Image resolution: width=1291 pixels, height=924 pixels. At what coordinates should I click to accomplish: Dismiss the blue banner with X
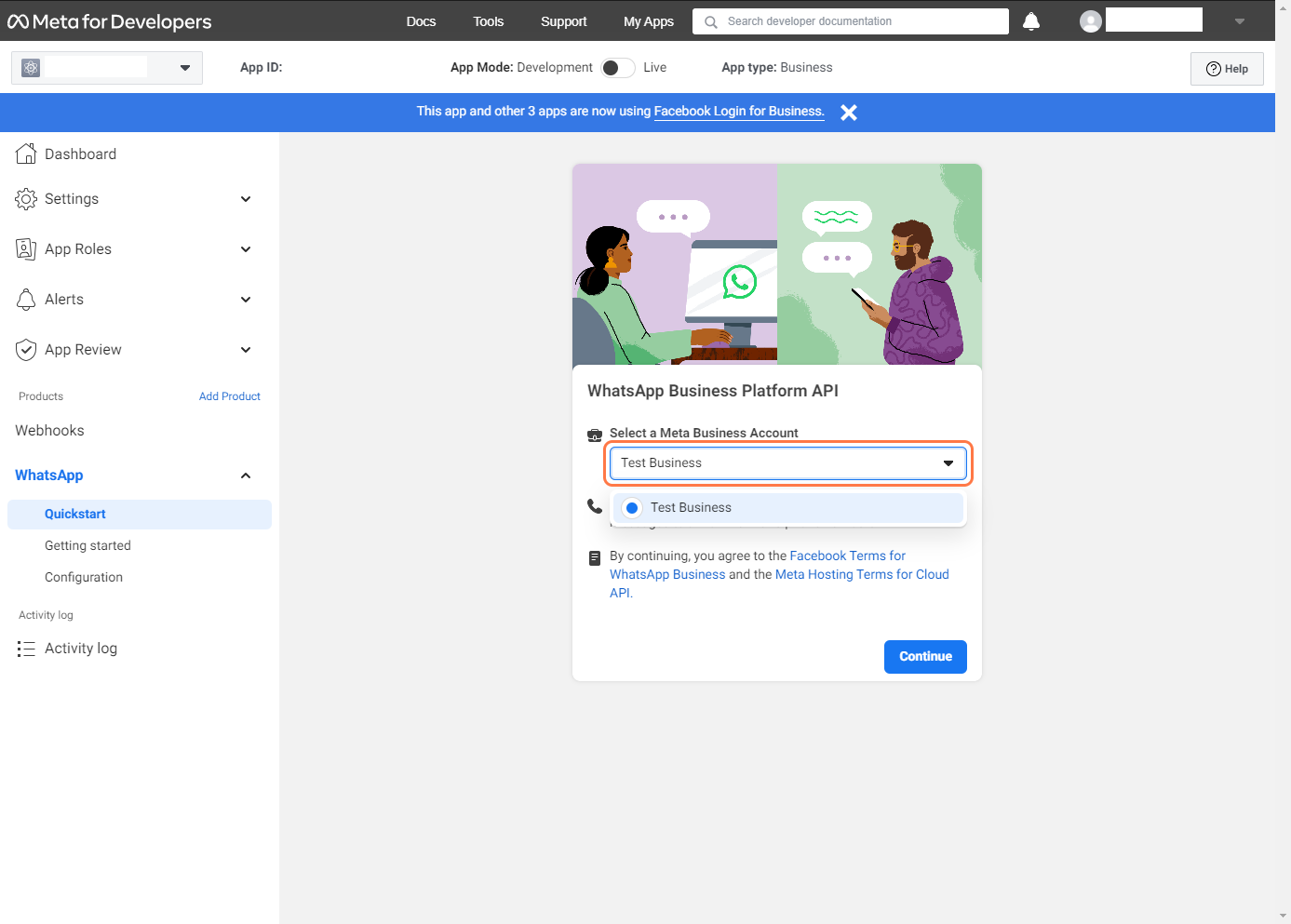tap(849, 113)
